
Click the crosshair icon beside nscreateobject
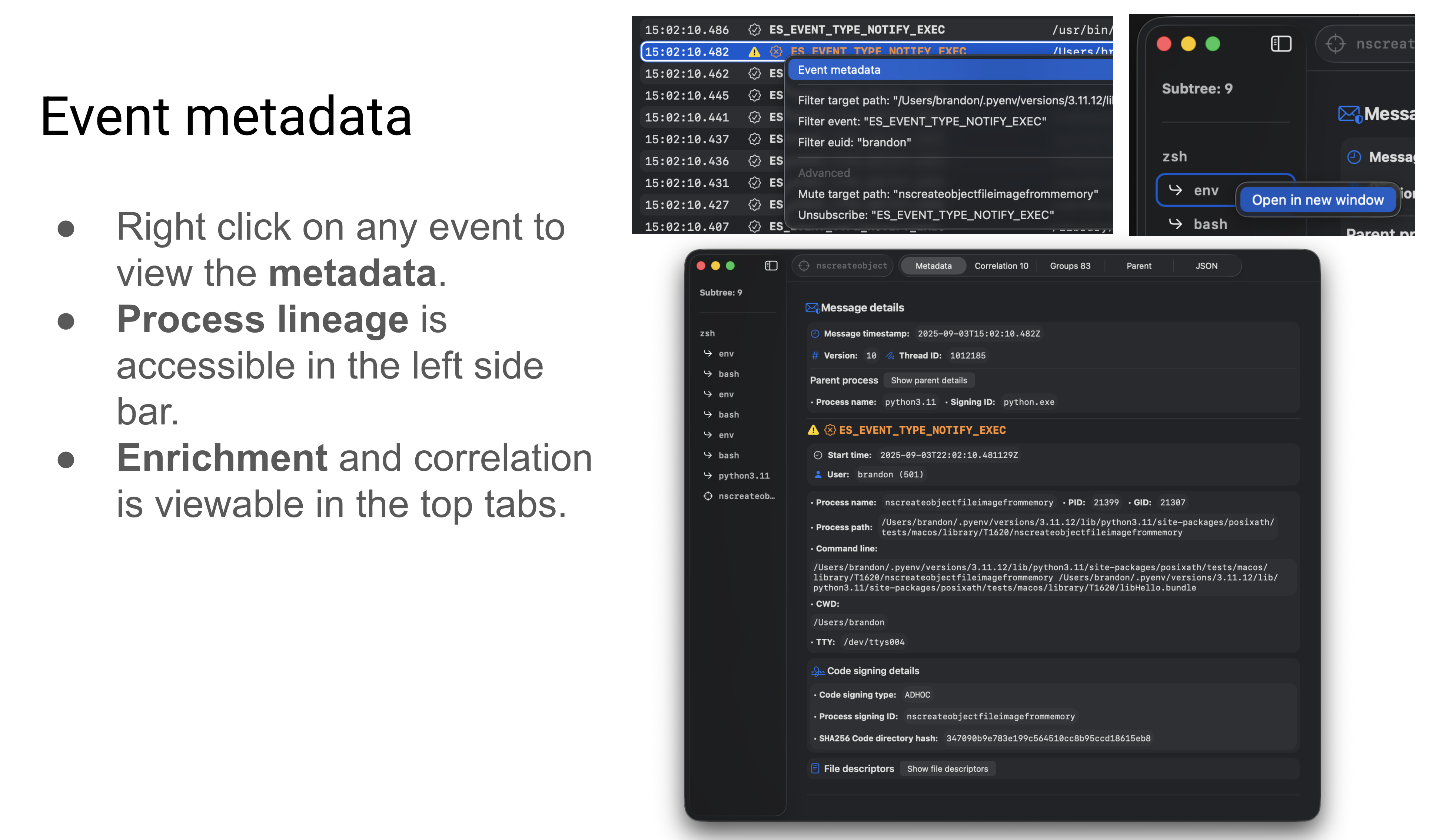pos(804,266)
